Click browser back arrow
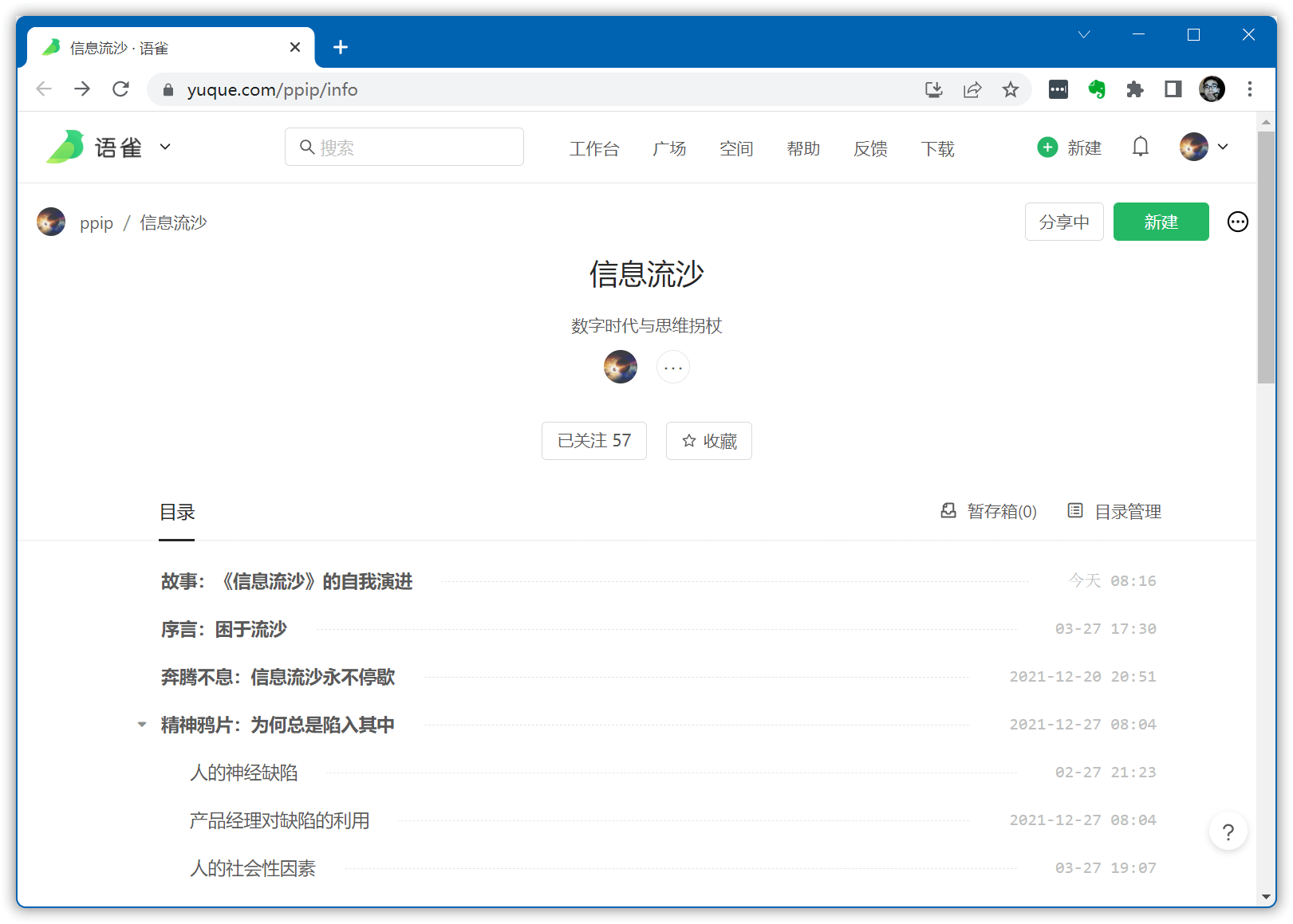Viewport: 1293px width, 924px height. coord(44,89)
